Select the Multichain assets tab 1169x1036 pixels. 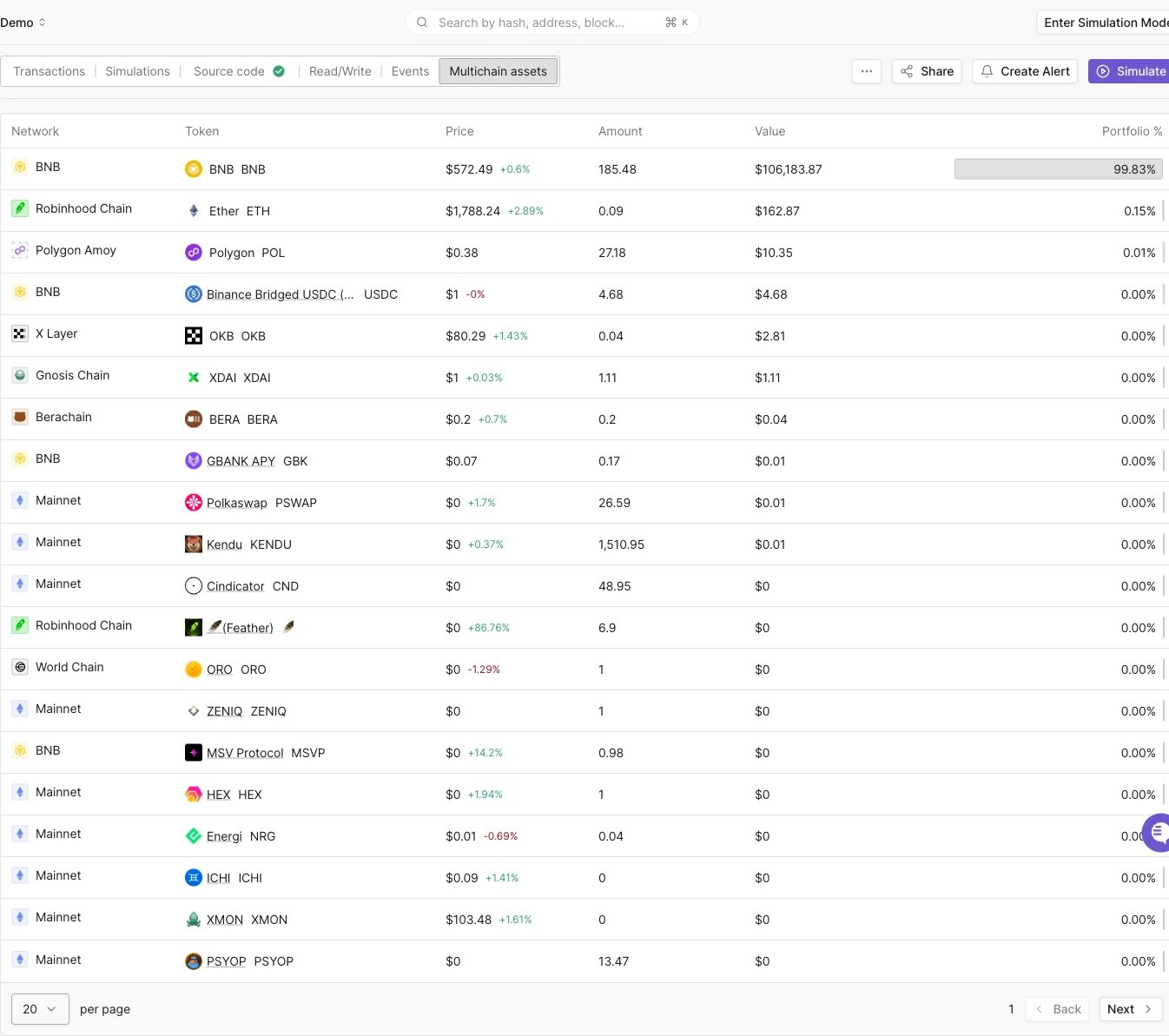tap(499, 71)
